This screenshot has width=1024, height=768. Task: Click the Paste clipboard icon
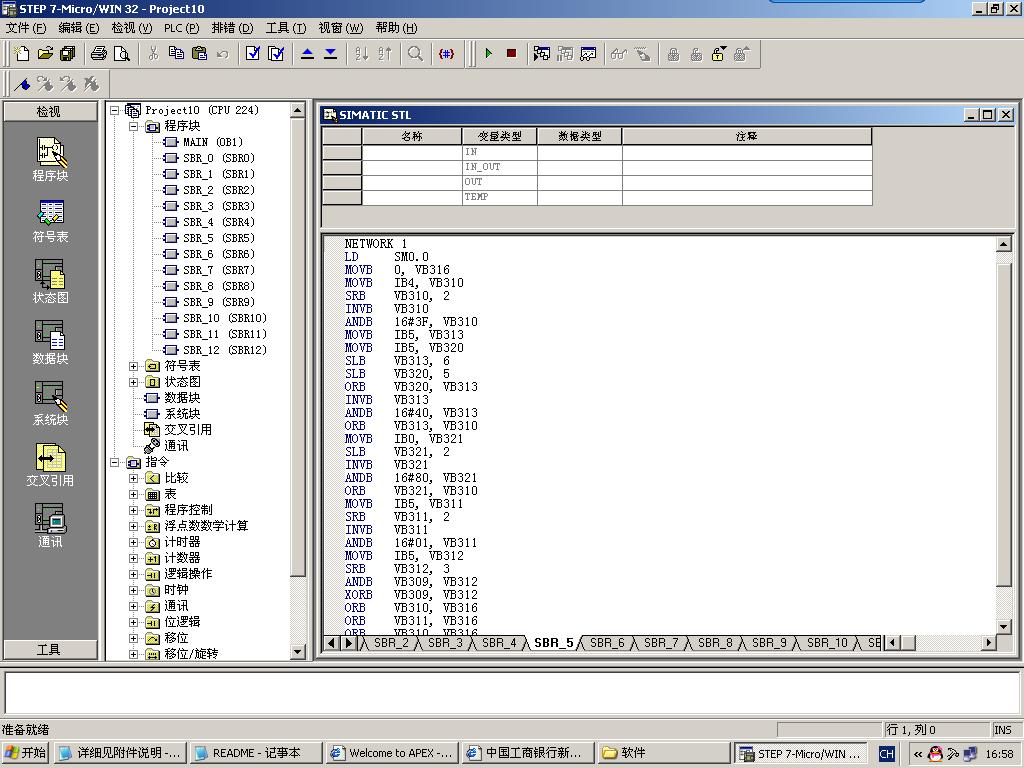coord(199,54)
